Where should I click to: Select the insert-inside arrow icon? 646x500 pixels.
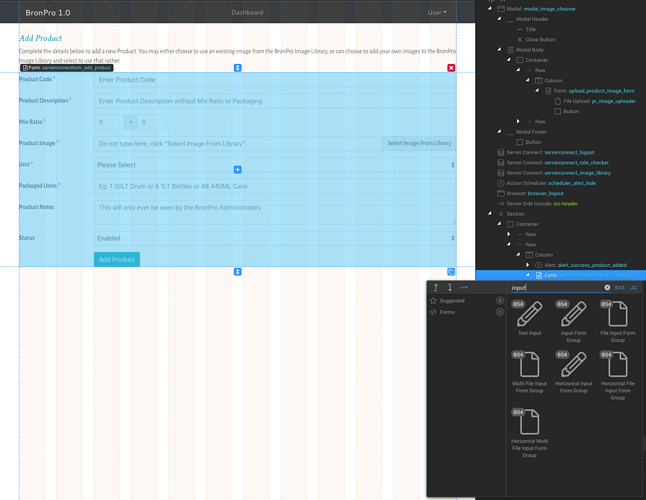(464, 287)
